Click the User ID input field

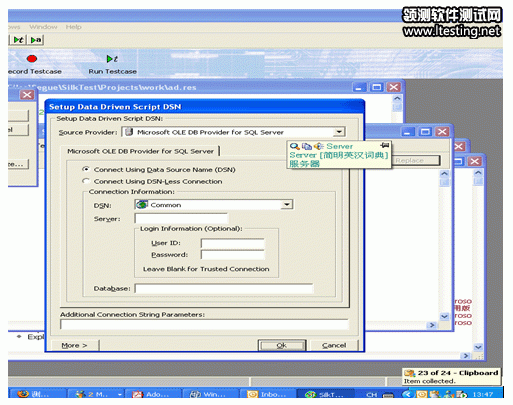tap(233, 243)
